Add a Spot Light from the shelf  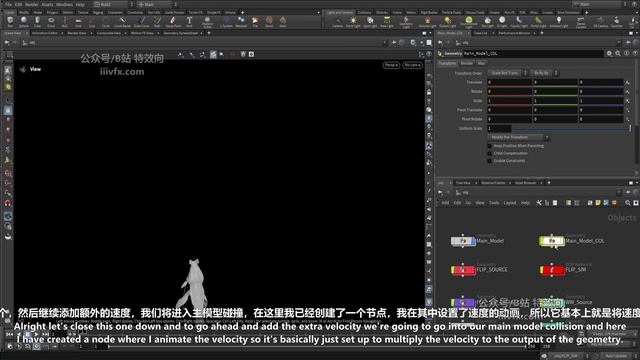370,21
